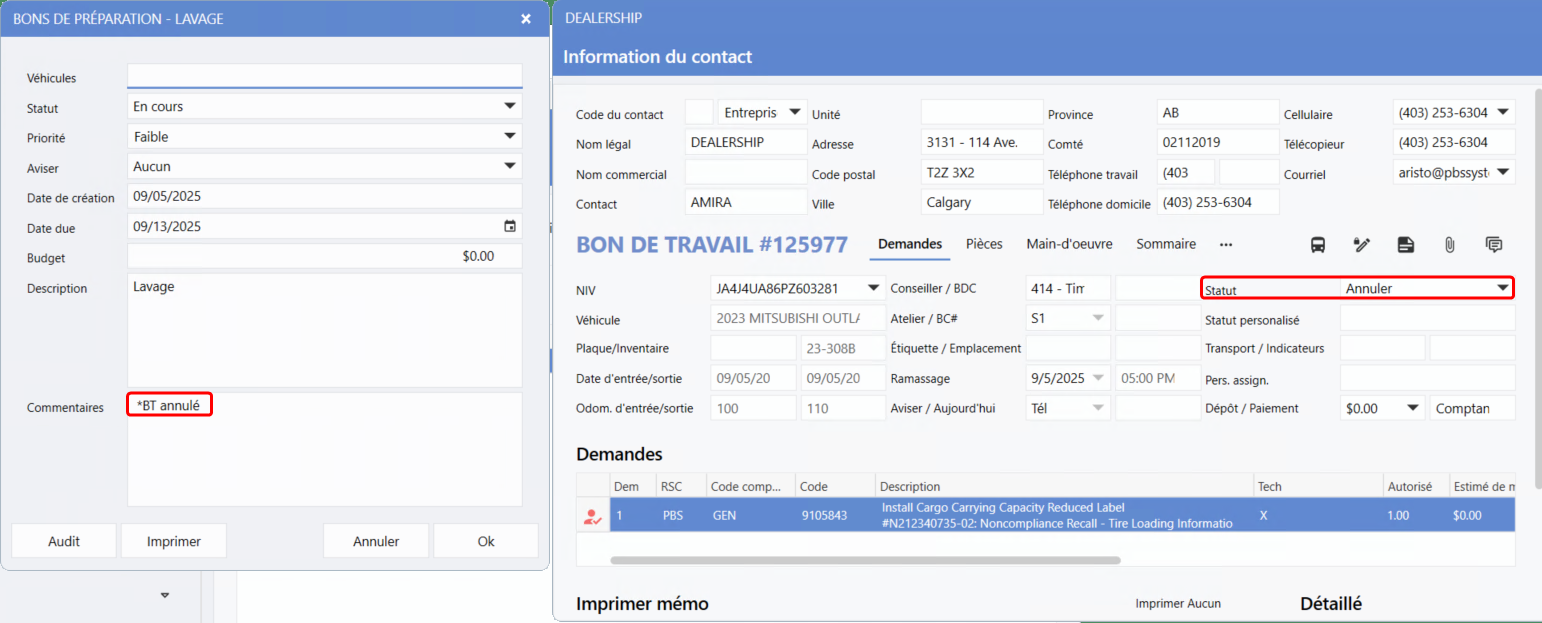Click the Audit button

pyautogui.click(x=64, y=541)
